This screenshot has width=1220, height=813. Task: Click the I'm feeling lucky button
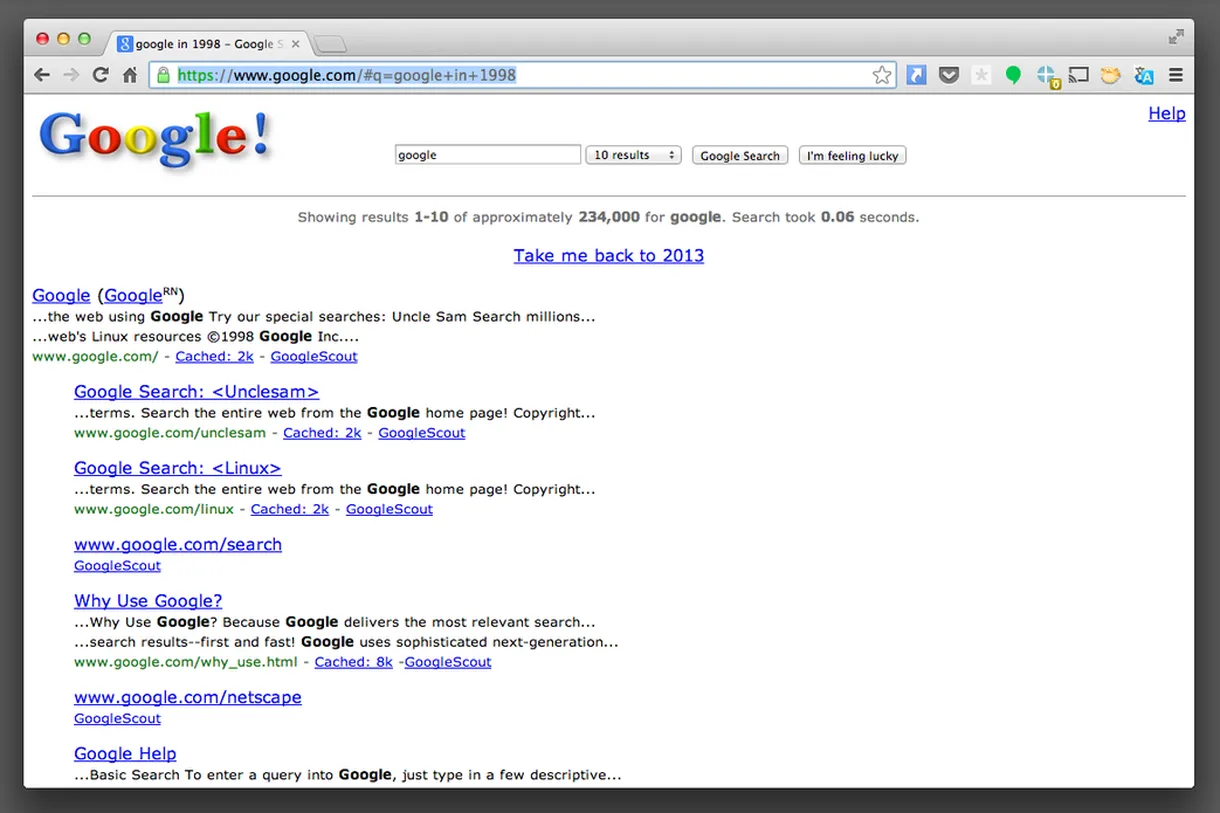pyautogui.click(x=852, y=155)
